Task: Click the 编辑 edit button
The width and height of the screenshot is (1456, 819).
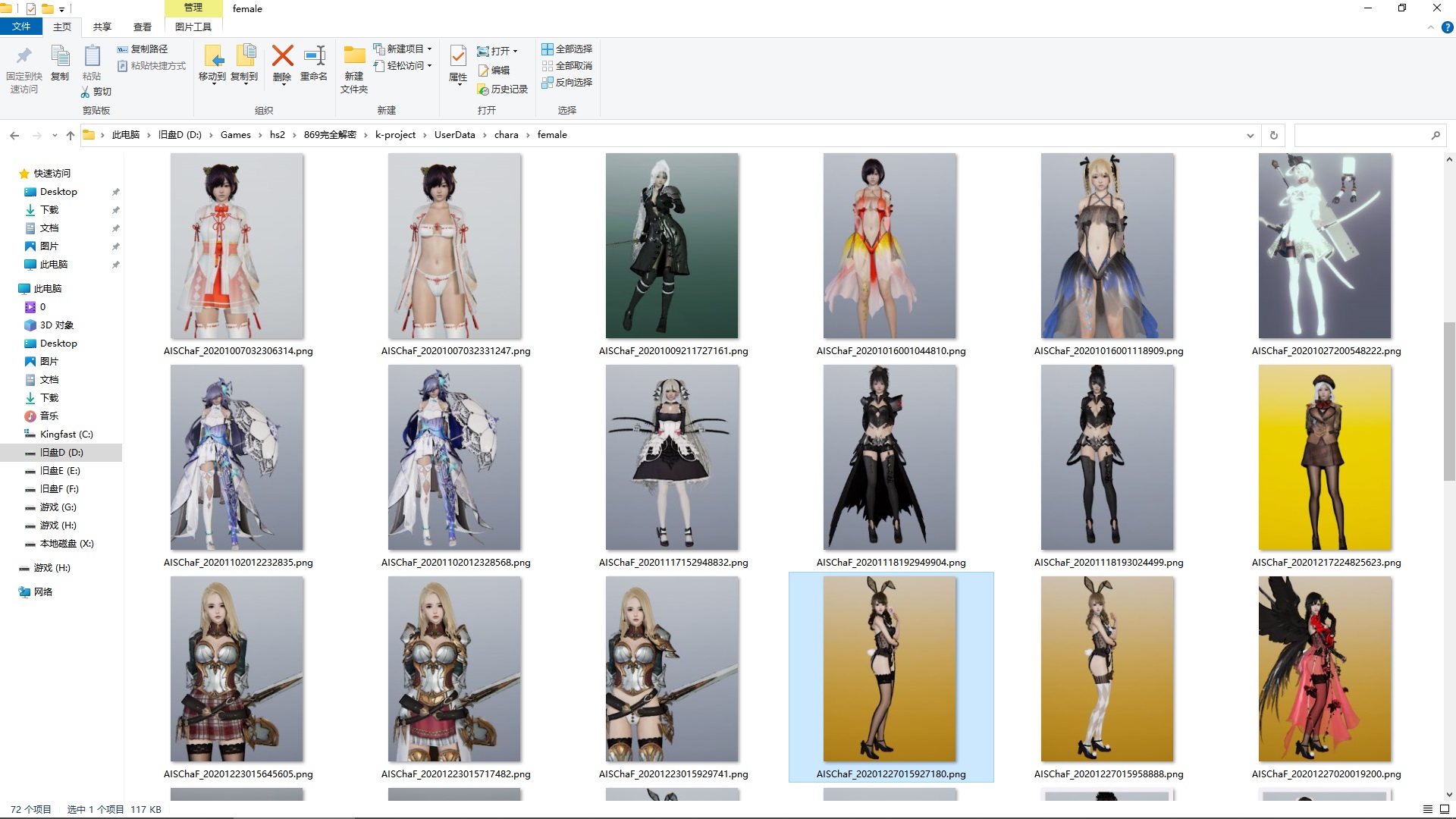Action: tap(494, 71)
